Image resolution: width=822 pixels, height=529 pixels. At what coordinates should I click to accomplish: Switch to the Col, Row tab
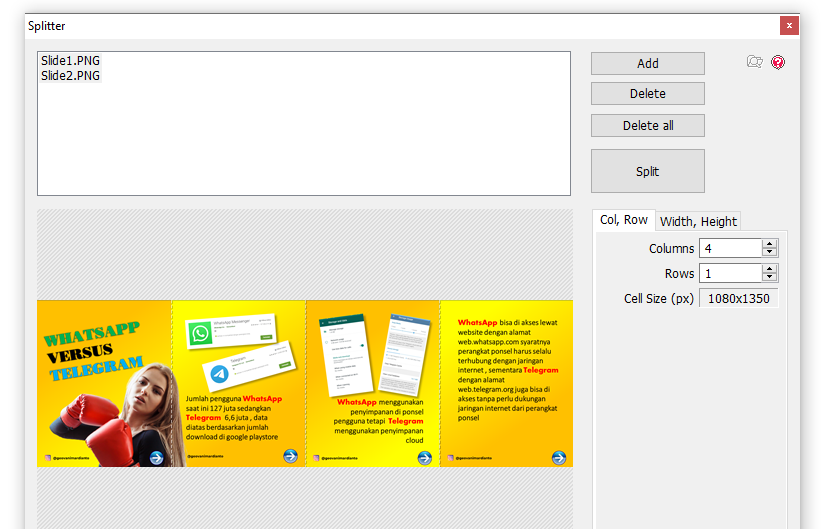(624, 220)
